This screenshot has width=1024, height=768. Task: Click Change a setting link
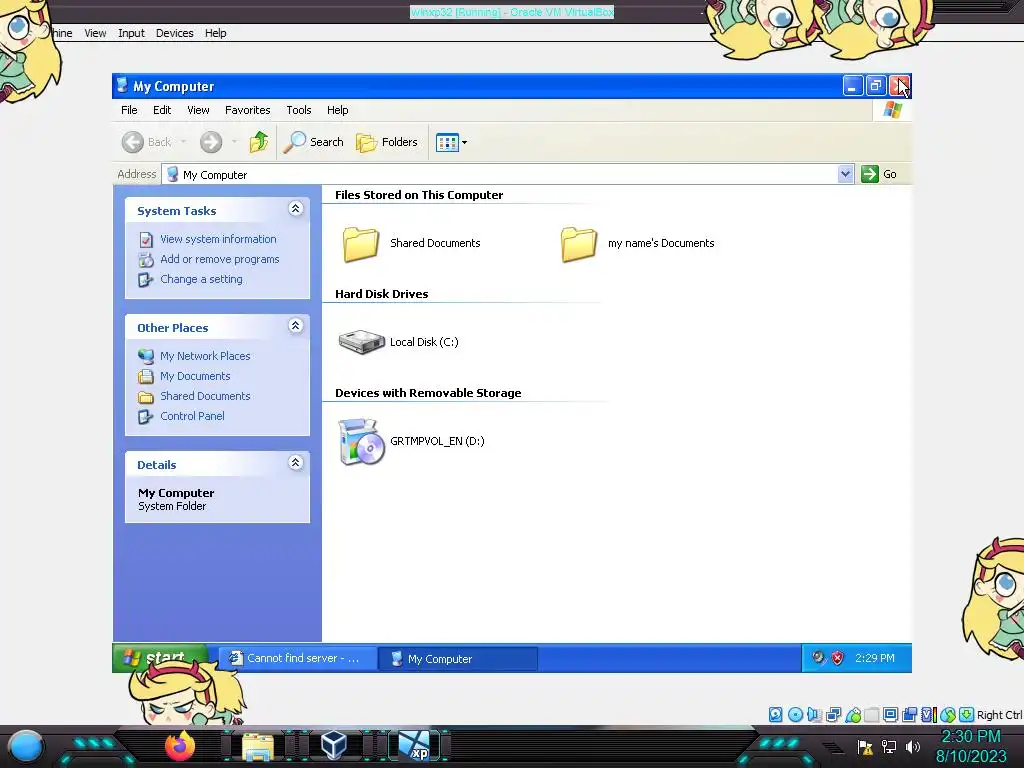click(201, 279)
